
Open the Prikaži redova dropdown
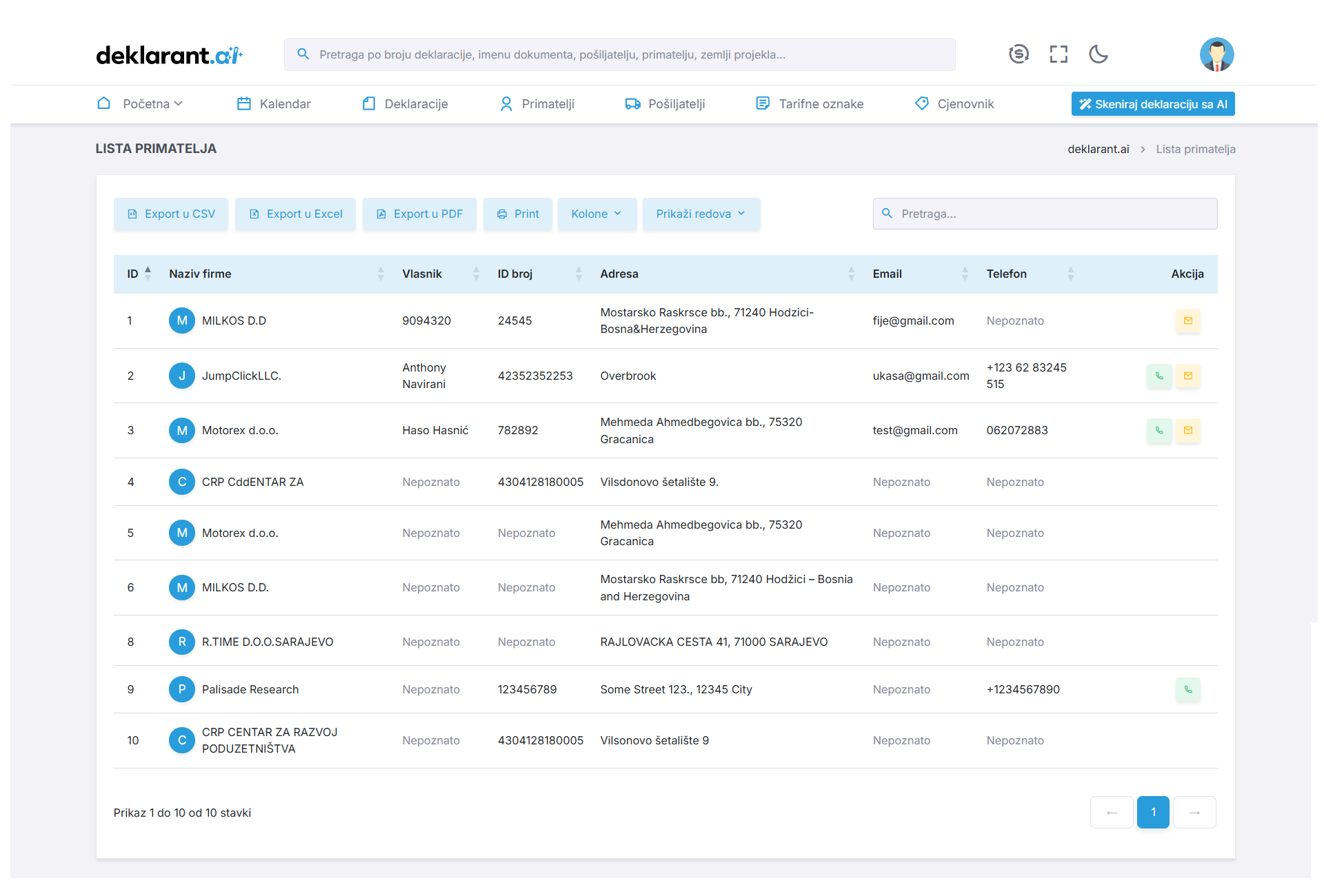click(701, 214)
